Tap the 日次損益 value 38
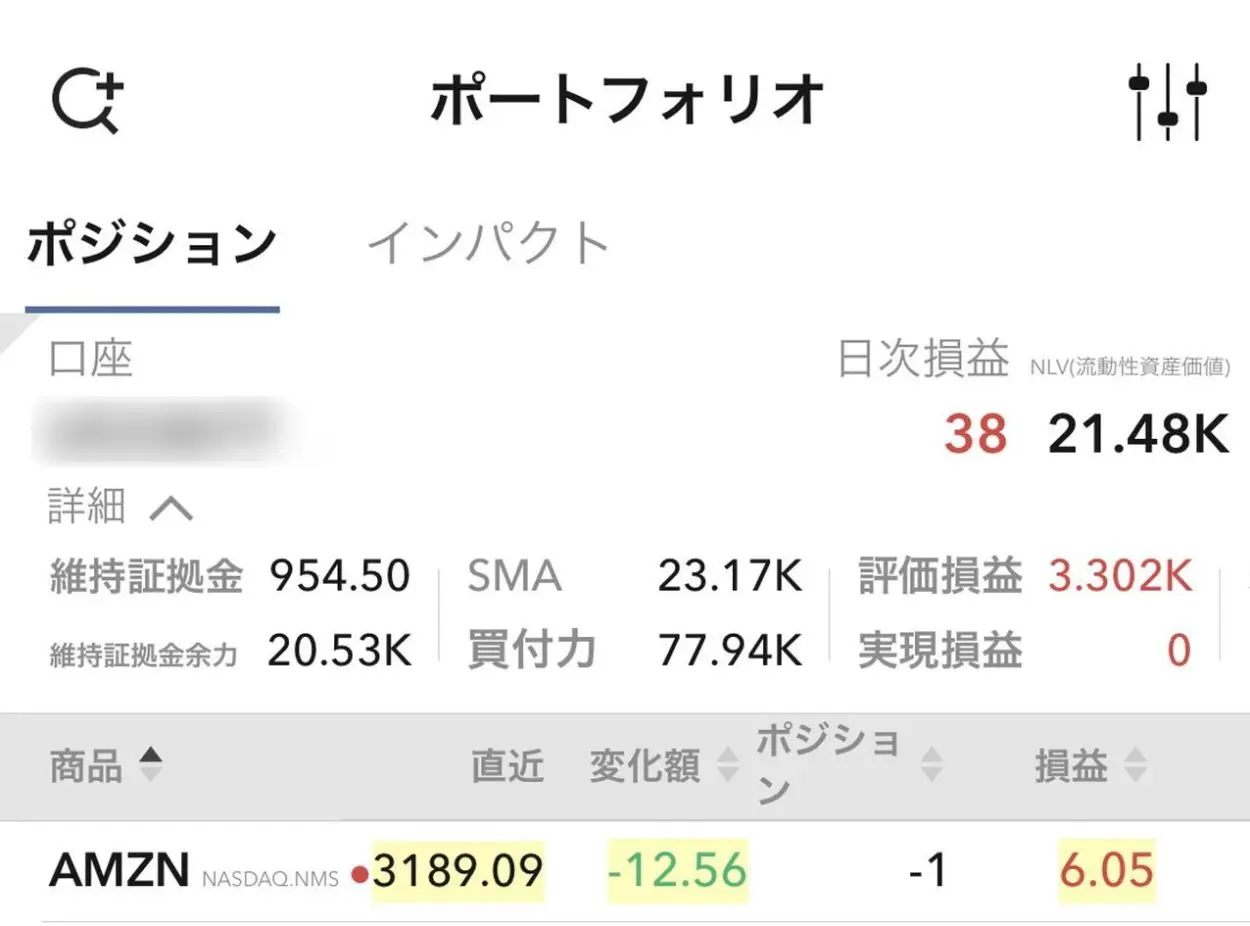Screen dimensions: 1250x926 [975, 434]
